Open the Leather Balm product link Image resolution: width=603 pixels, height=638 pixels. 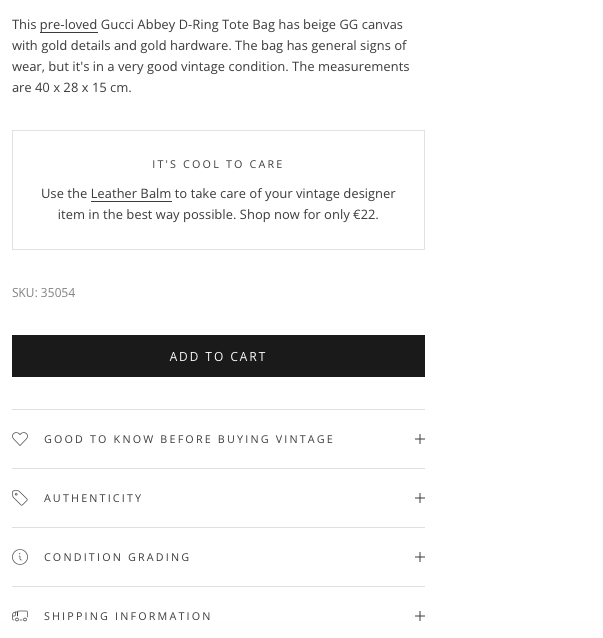131,193
